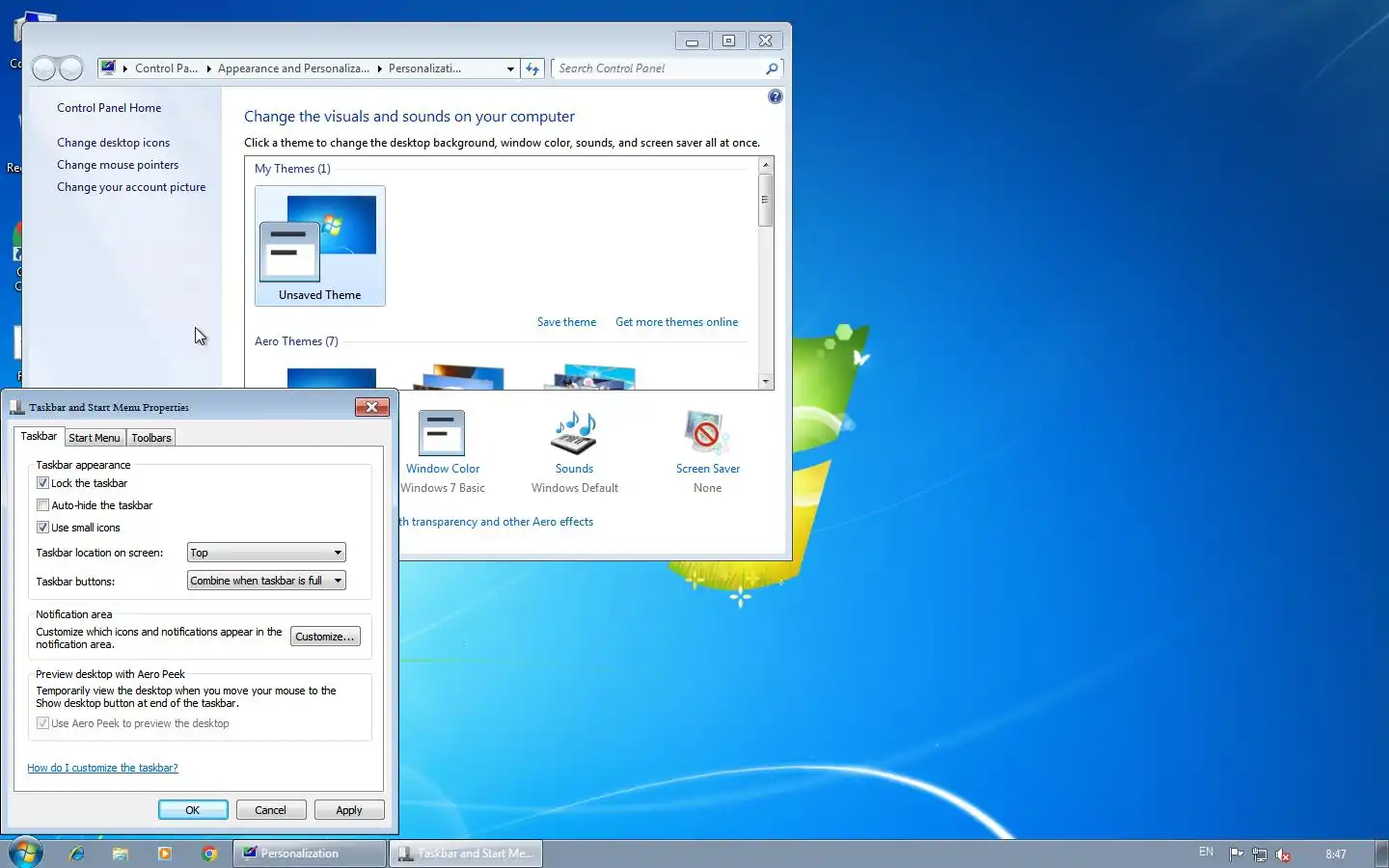This screenshot has height=868, width=1389.
Task: Open network tray icon
Action: (1260, 854)
